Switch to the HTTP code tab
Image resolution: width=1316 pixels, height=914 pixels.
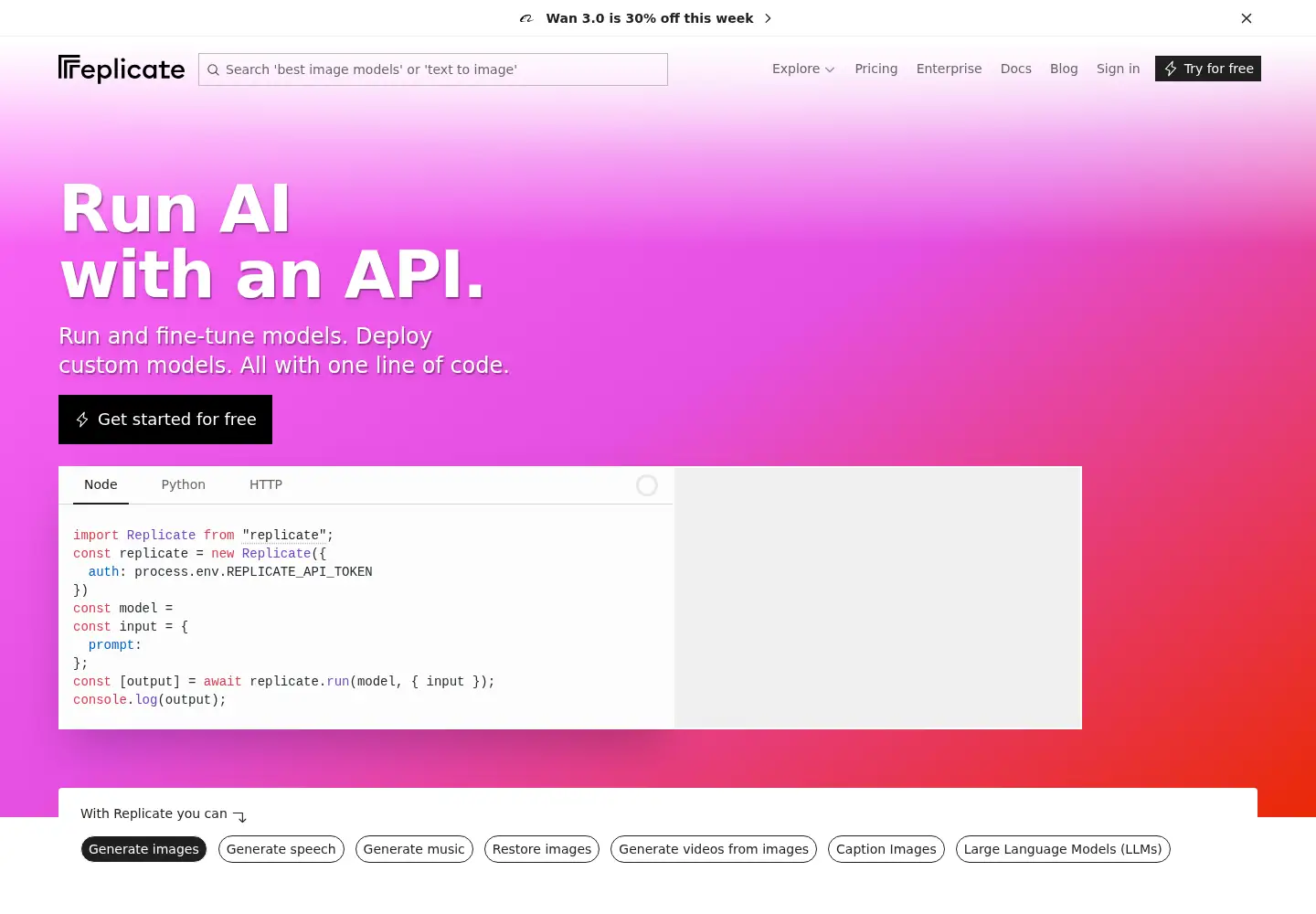(x=266, y=484)
